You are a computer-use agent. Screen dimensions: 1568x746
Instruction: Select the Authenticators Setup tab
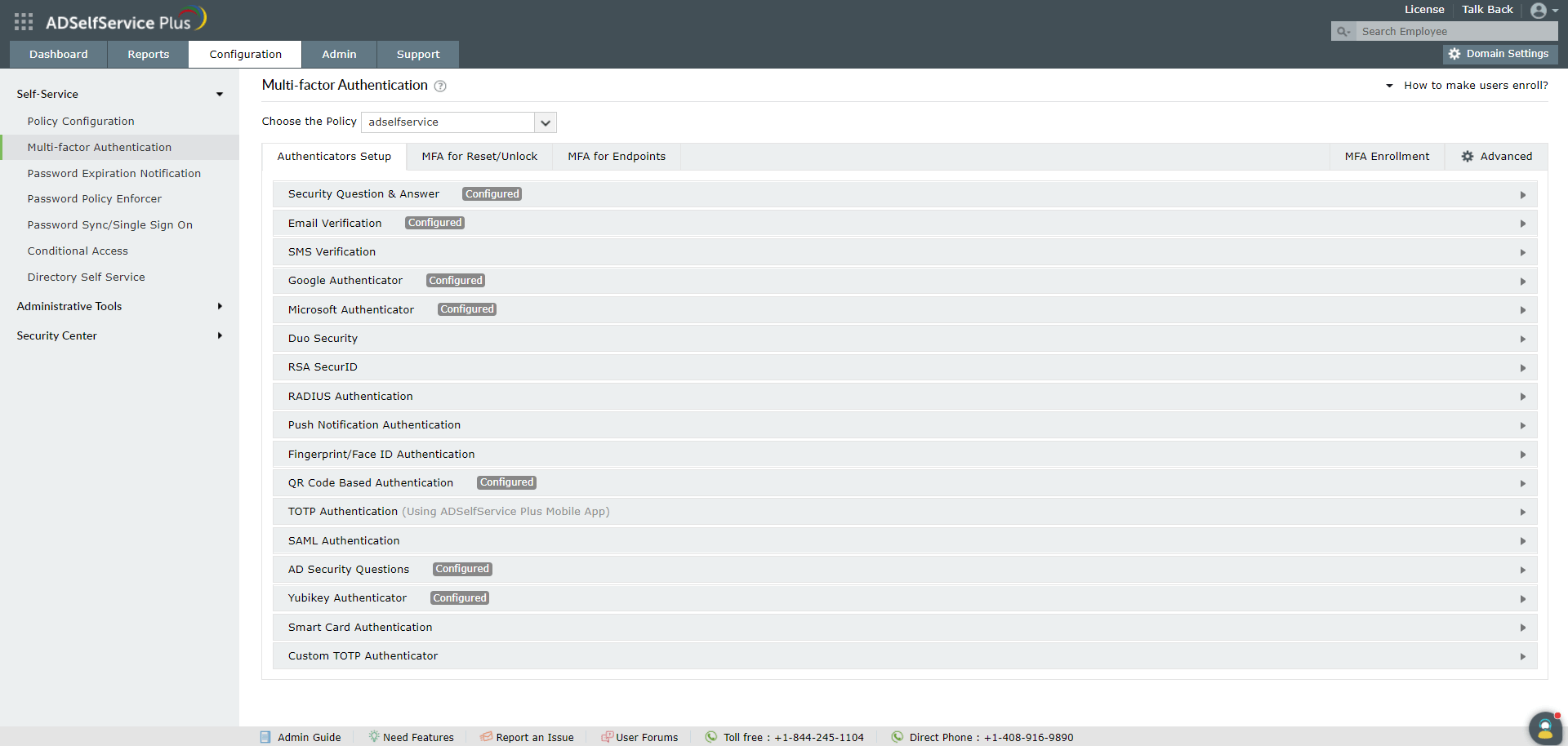tap(334, 157)
